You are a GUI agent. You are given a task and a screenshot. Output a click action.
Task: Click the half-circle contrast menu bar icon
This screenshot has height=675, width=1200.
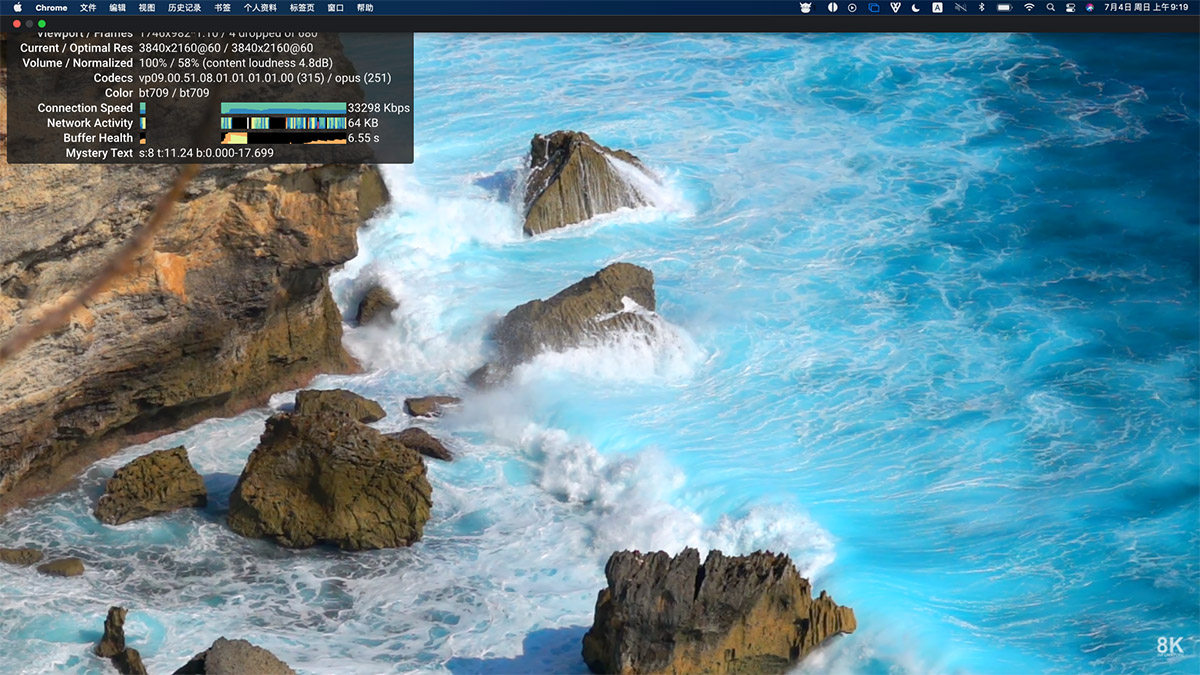(832, 7)
